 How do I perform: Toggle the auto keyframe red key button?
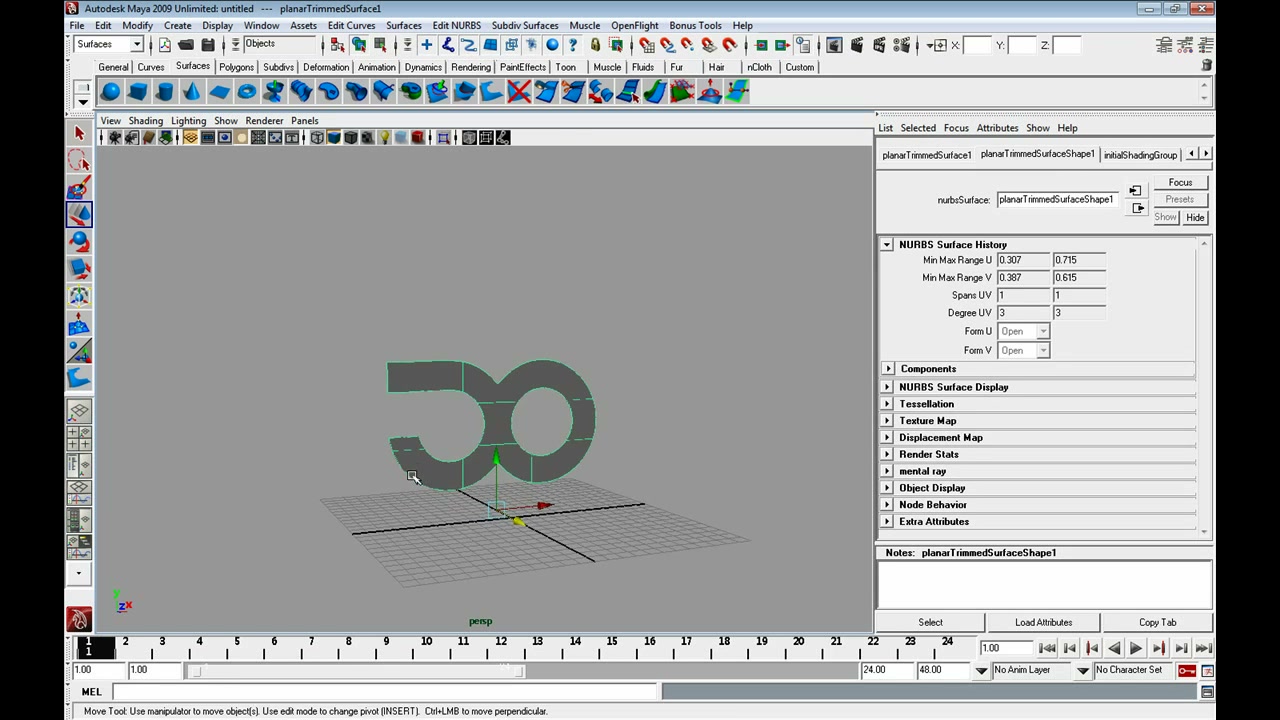click(1187, 670)
